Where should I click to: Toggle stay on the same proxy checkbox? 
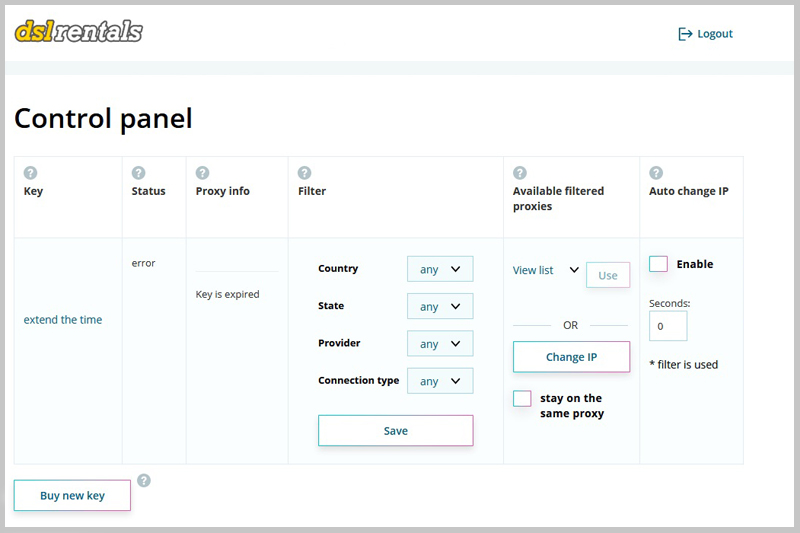(522, 398)
